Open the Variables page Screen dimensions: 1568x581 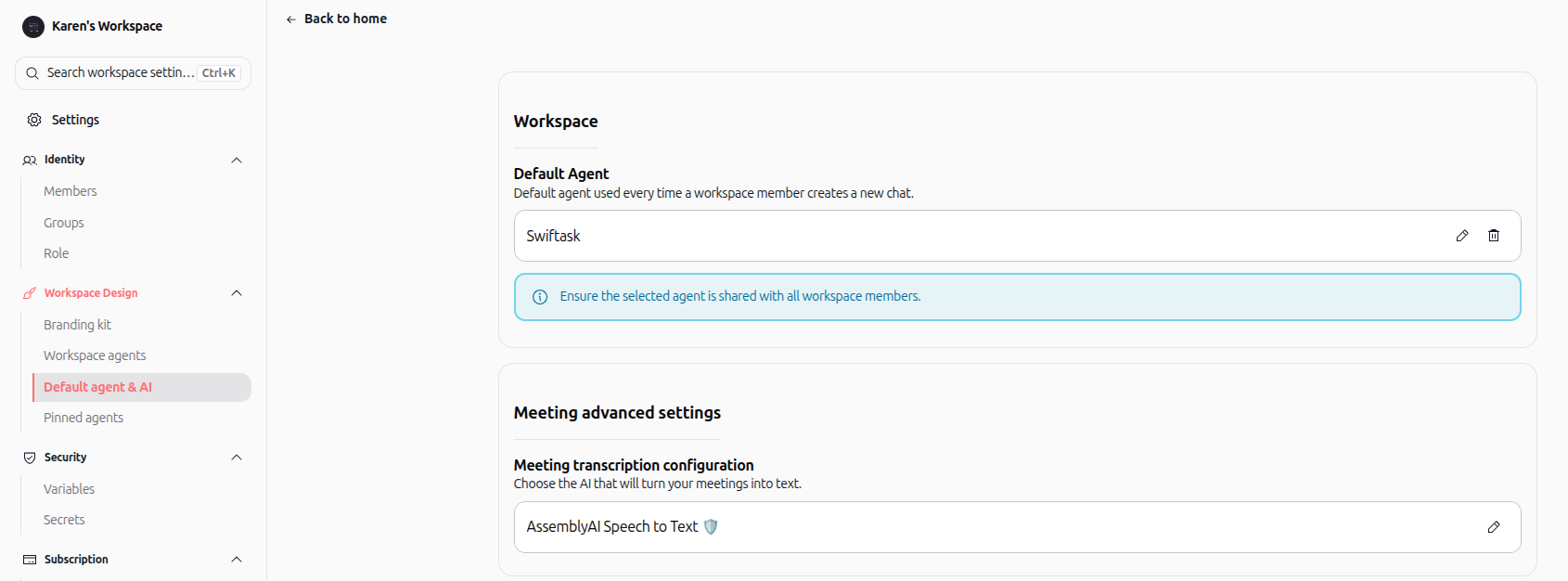click(x=69, y=489)
